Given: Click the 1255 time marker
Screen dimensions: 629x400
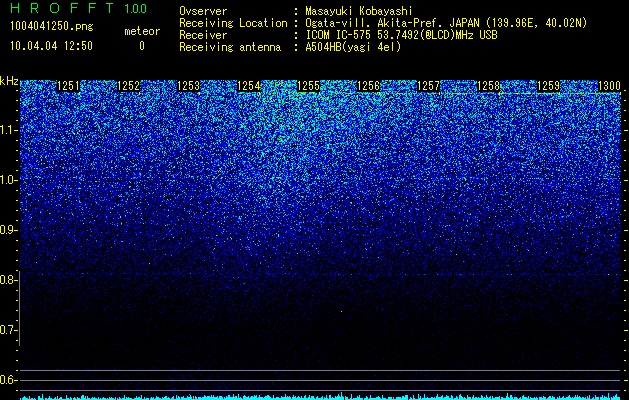Looking at the screenshot, I should pos(308,86).
